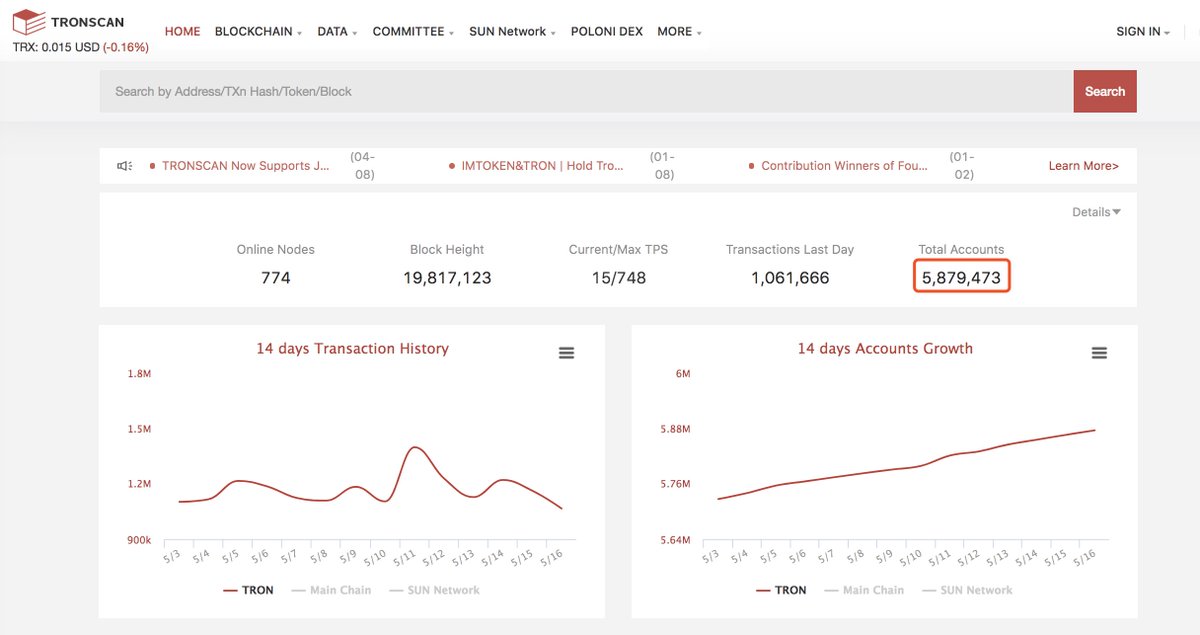This screenshot has width=1200, height=635.
Task: Click the Block Height label
Action: (x=447, y=250)
